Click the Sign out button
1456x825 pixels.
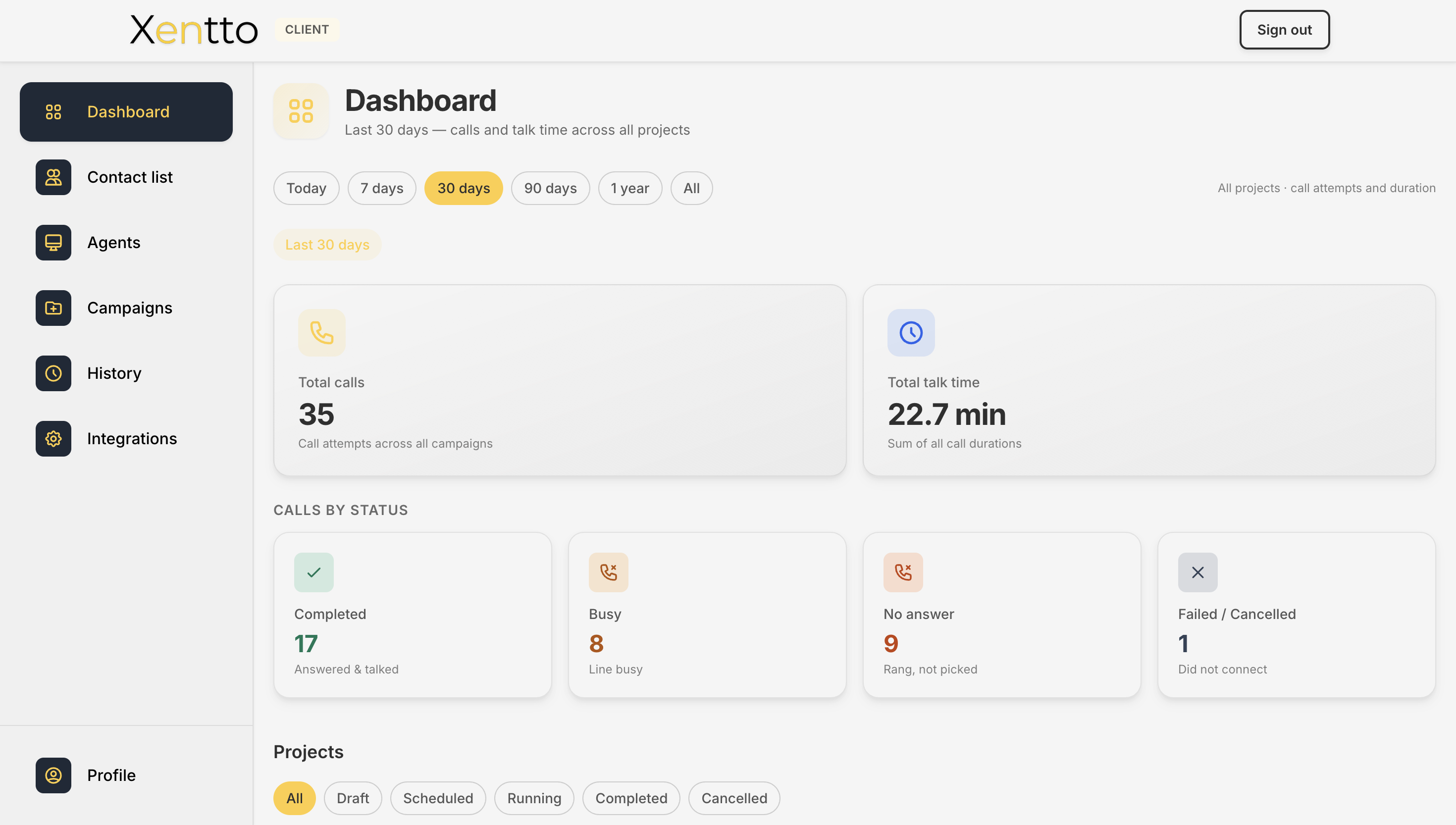coord(1284,30)
